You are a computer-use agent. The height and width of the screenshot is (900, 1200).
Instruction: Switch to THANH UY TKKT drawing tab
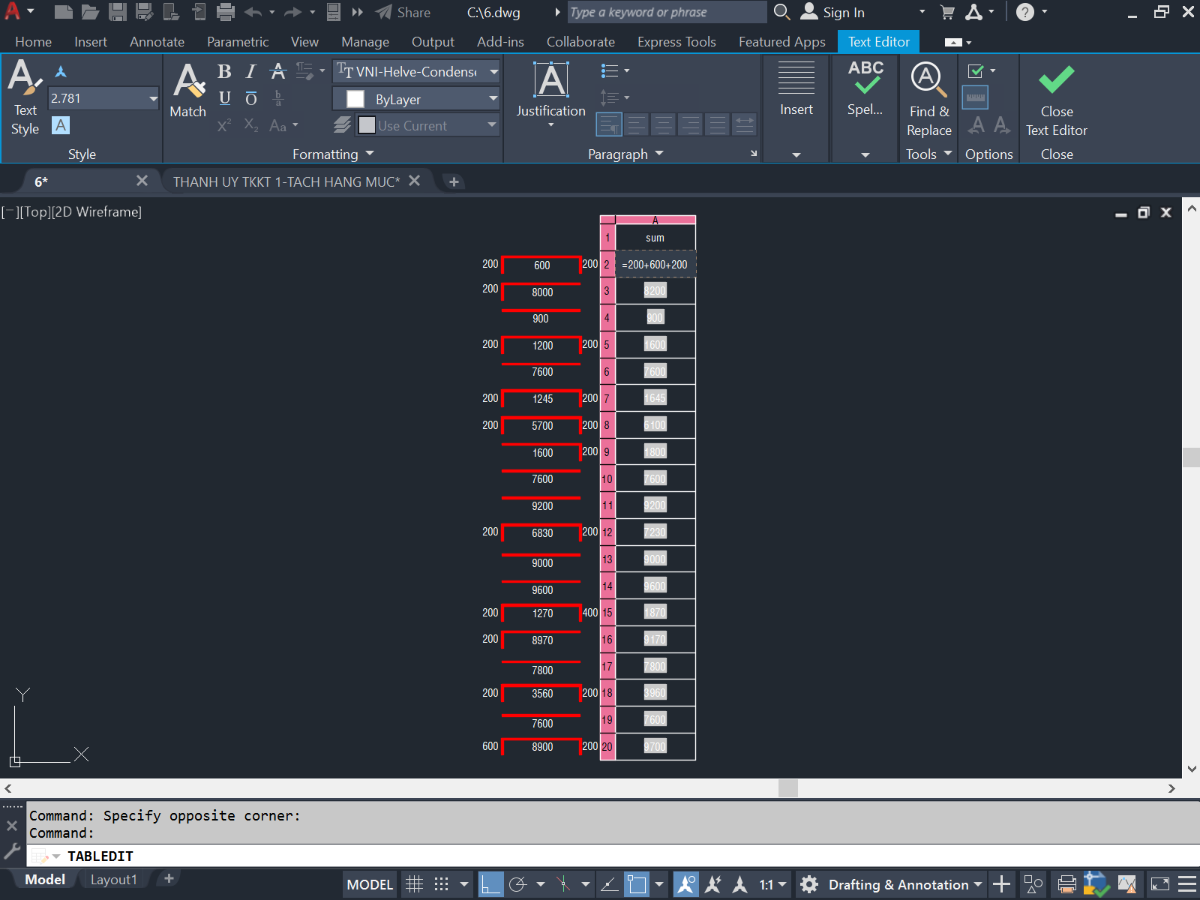coord(286,181)
